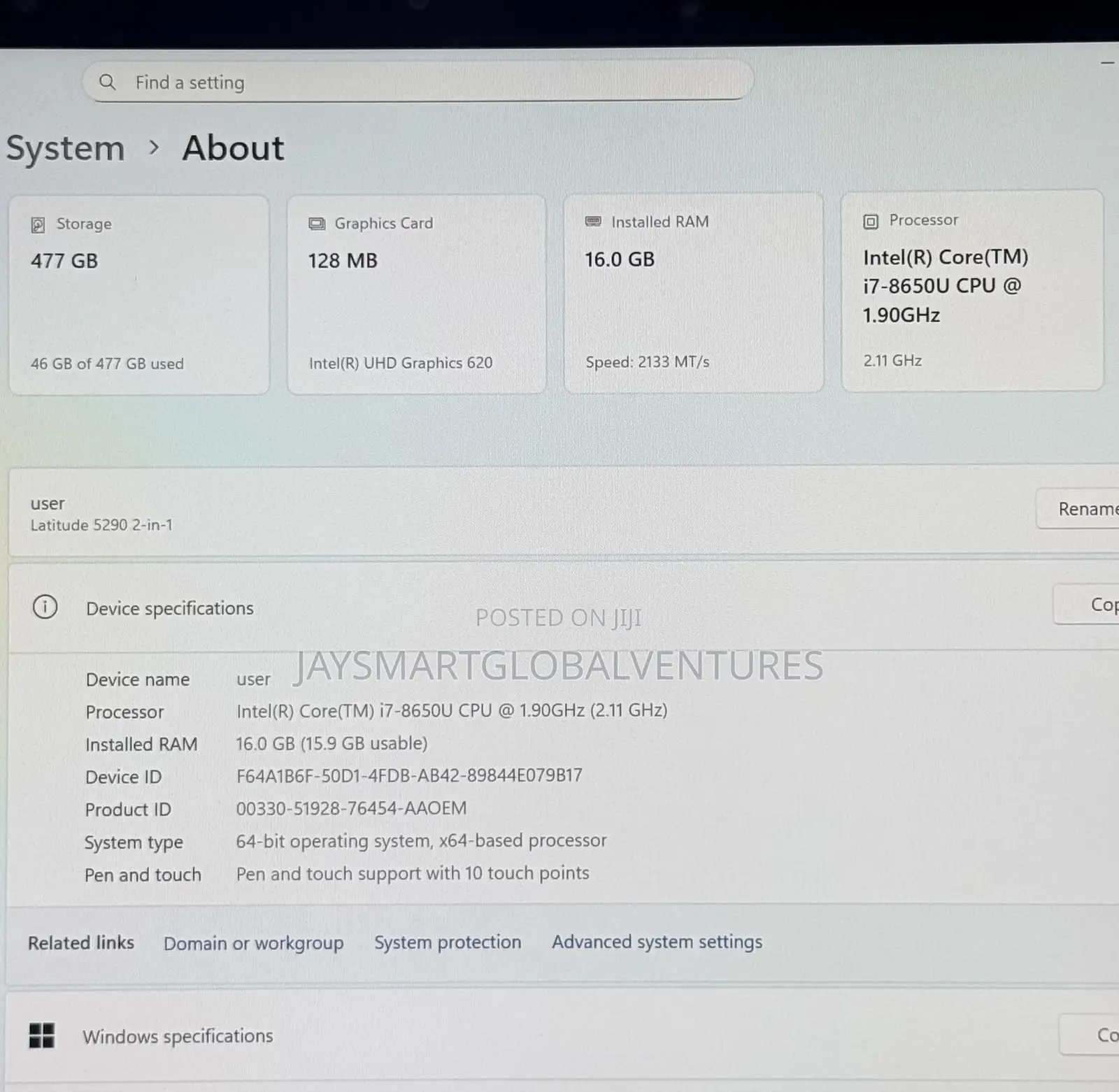The image size is (1119, 1092).
Task: Select the 16.0 GB (15.9 GB usable) value
Action: coord(332,743)
